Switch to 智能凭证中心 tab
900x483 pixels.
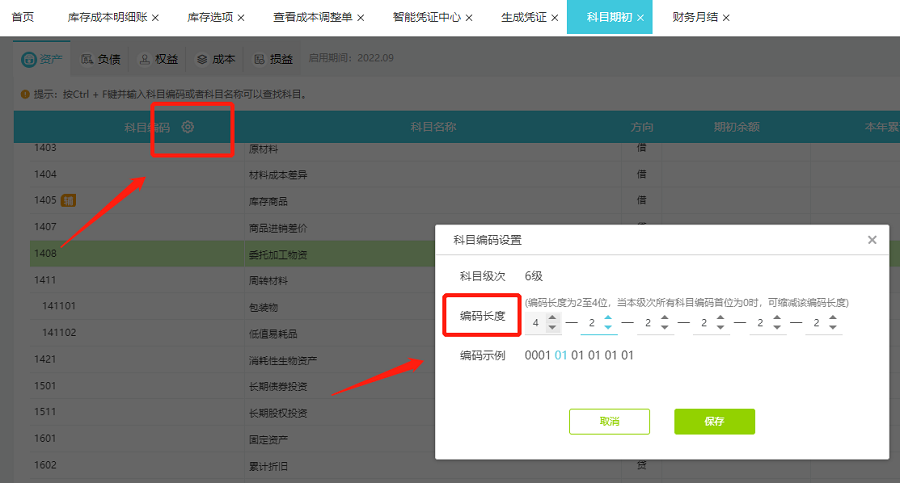click(x=426, y=17)
